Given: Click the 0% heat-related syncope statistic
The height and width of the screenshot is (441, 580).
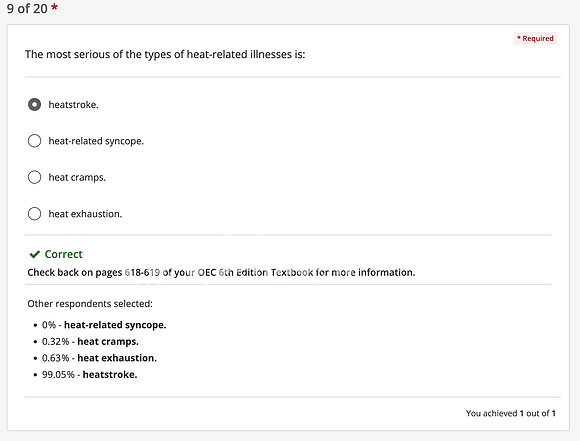Looking at the screenshot, I should click(x=104, y=325).
